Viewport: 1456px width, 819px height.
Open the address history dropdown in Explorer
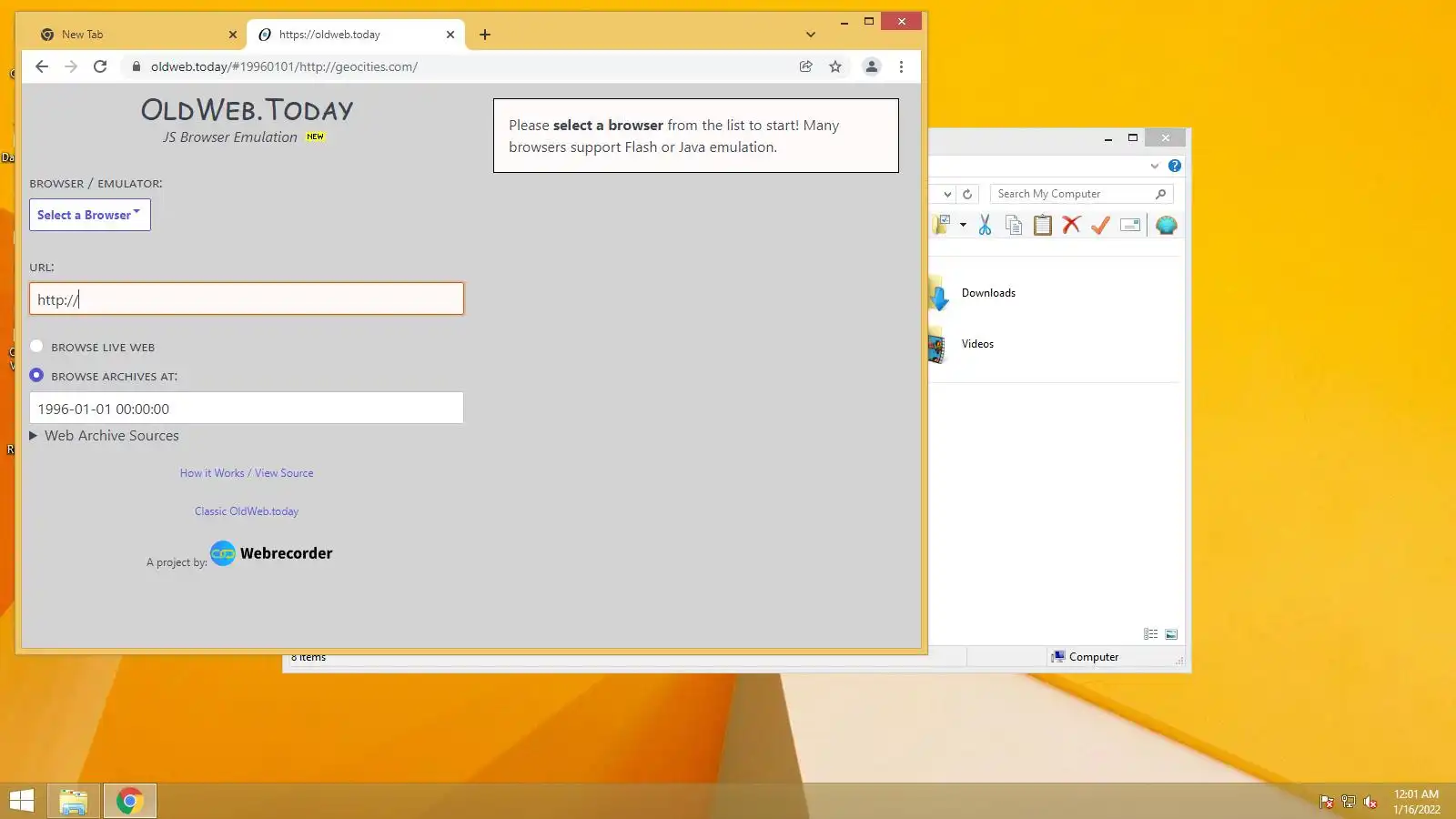947,194
